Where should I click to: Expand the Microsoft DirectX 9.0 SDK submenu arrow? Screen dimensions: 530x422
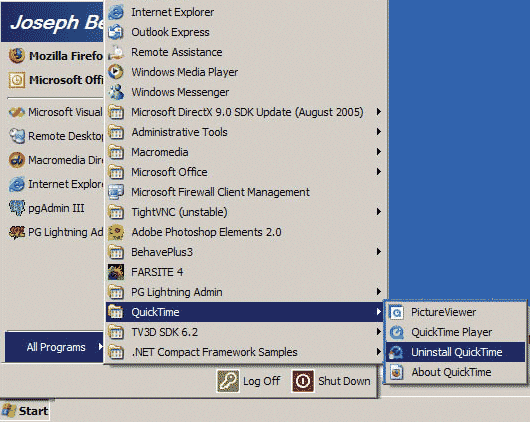(x=379, y=112)
